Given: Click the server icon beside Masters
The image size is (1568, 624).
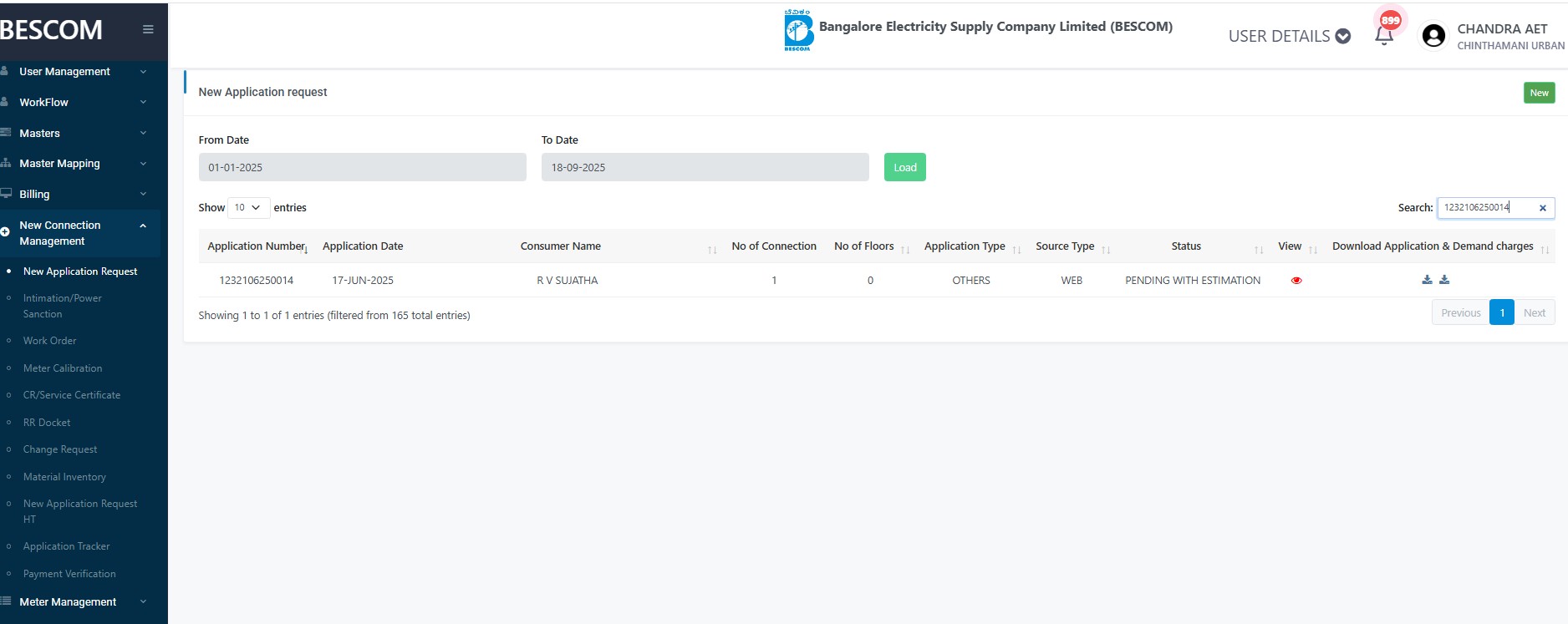Looking at the screenshot, I should [x=5, y=133].
